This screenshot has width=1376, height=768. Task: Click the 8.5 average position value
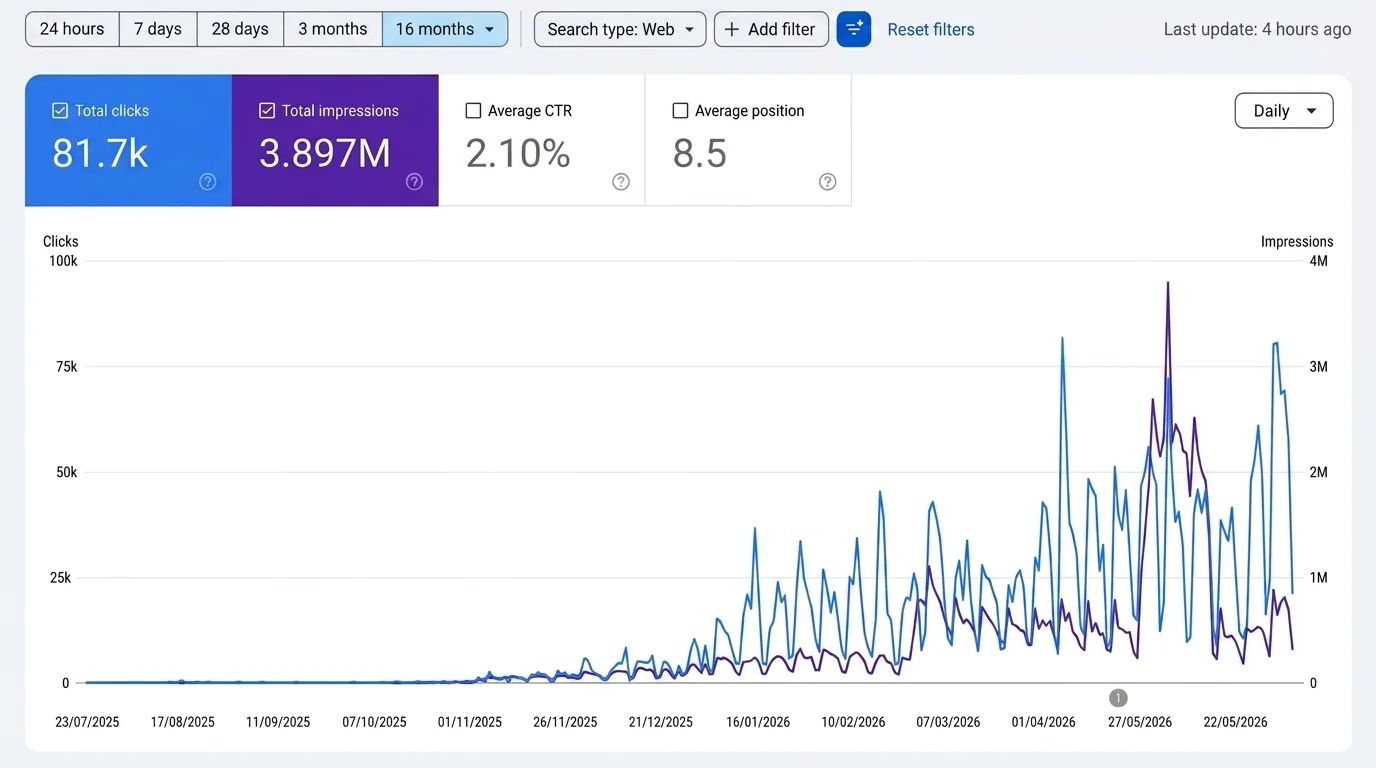[x=700, y=153]
